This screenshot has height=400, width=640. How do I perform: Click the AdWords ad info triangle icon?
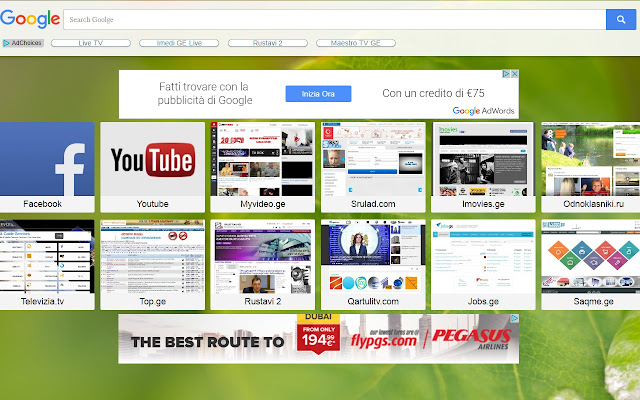click(506, 74)
